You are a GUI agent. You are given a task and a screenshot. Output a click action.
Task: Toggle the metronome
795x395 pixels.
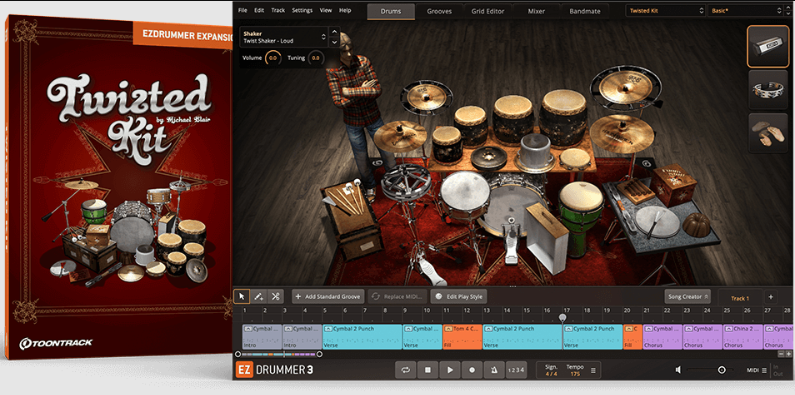[x=494, y=370]
